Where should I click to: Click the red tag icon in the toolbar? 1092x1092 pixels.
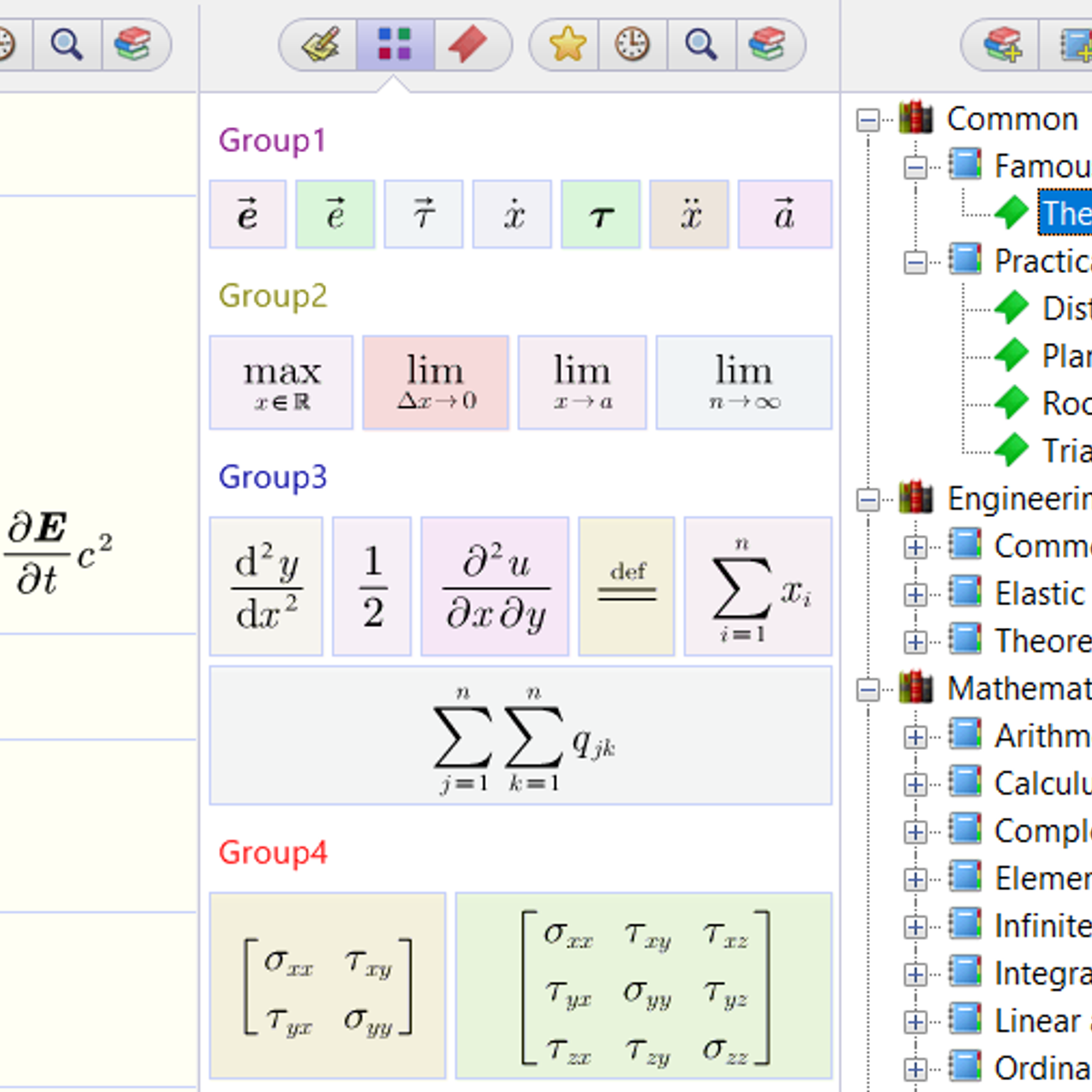coord(469,45)
